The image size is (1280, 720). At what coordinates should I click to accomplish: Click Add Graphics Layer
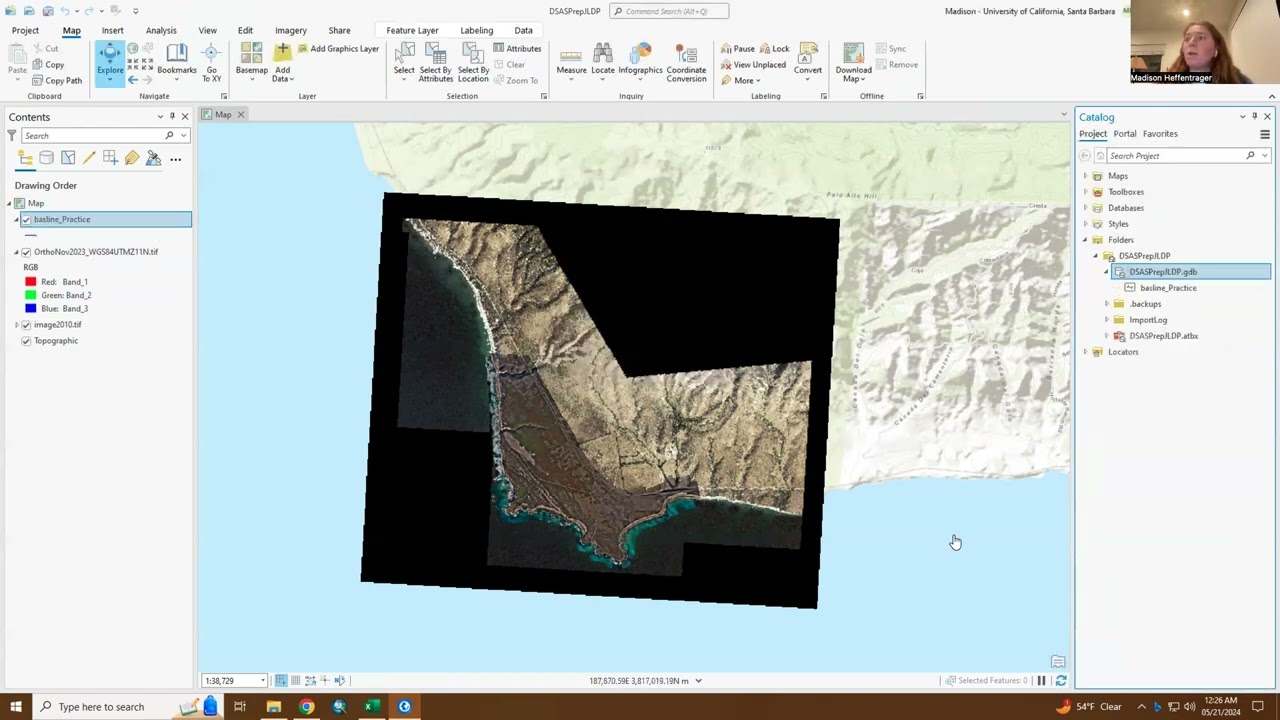tap(337, 49)
